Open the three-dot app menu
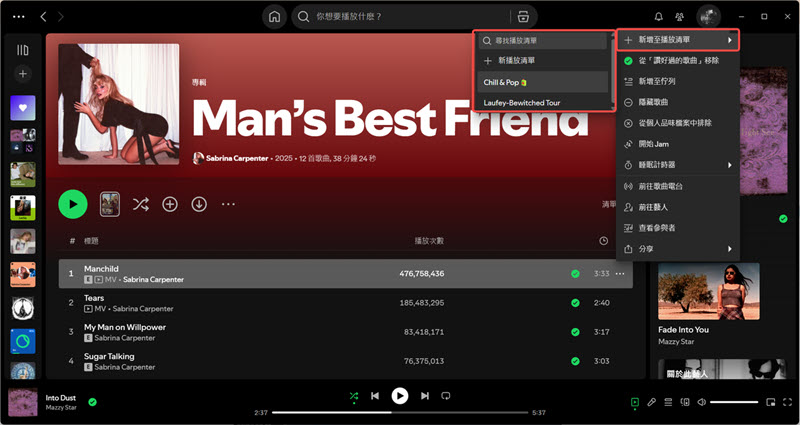The height and width of the screenshot is (425, 800). [x=18, y=17]
